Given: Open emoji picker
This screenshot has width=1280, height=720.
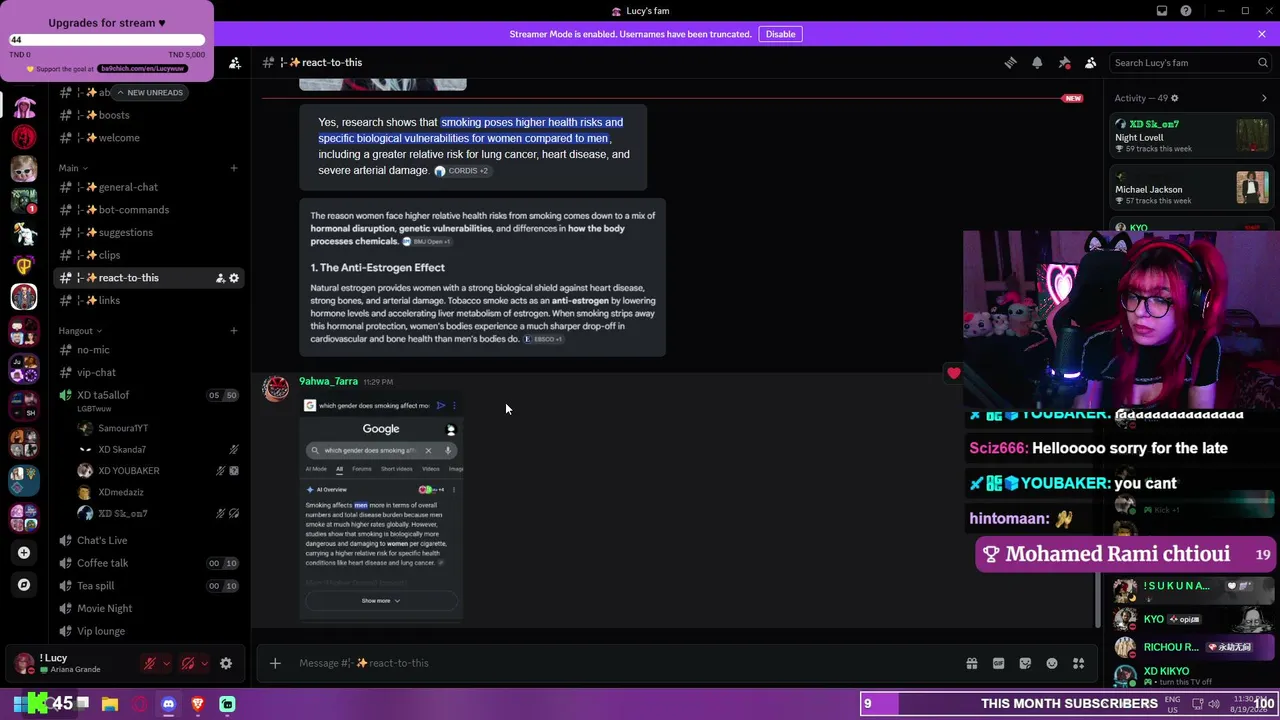Looking at the screenshot, I should [1052, 663].
